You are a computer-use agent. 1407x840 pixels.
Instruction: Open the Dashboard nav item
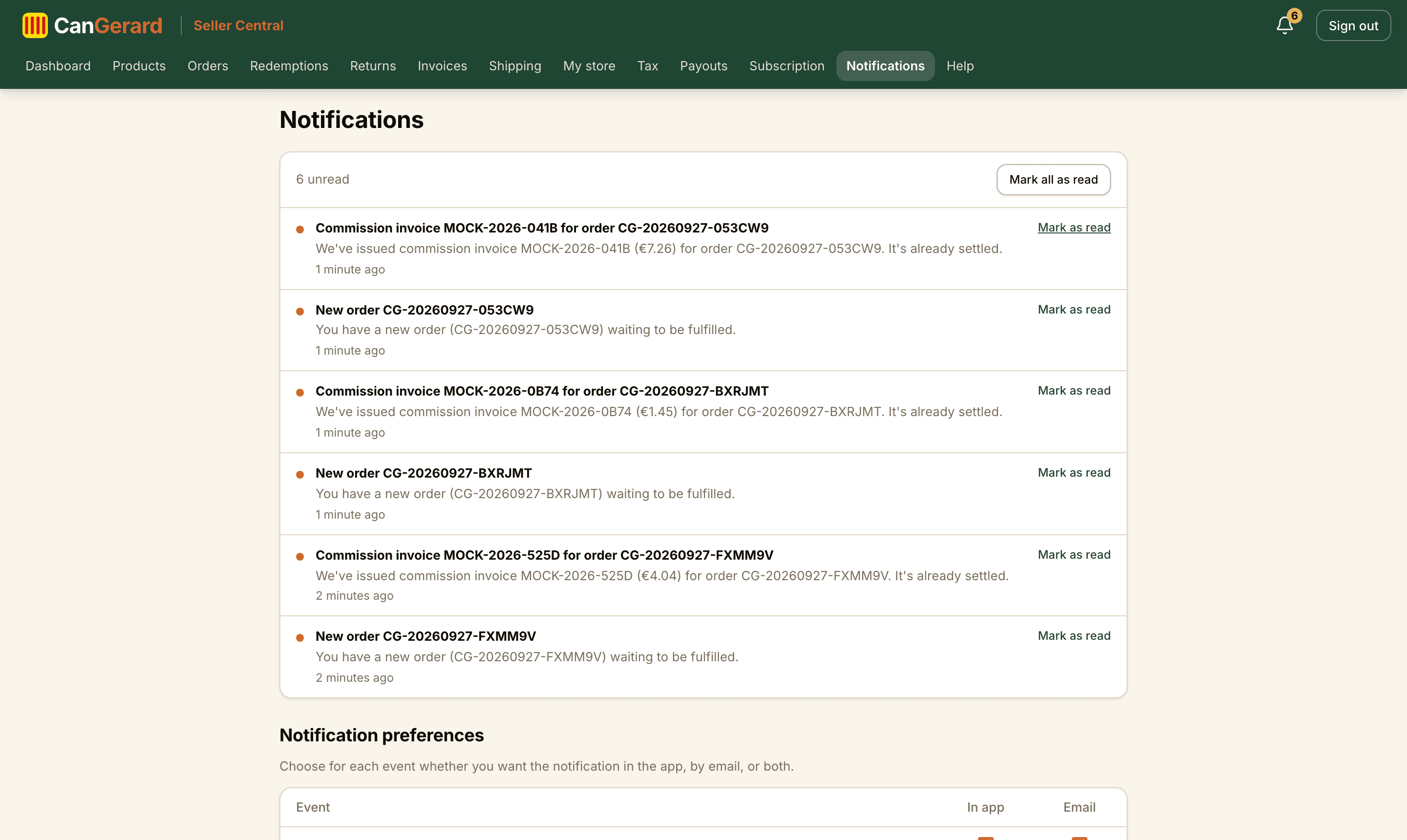tap(58, 65)
